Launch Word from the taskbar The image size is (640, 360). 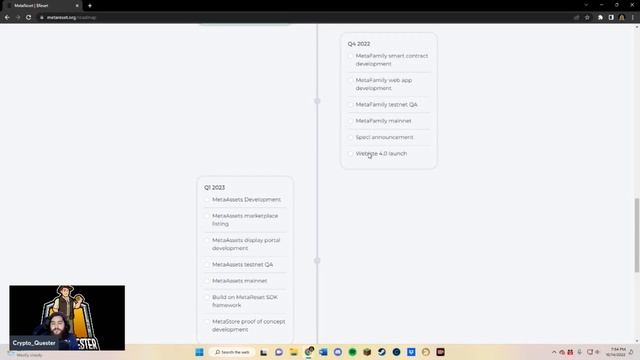pos(323,352)
